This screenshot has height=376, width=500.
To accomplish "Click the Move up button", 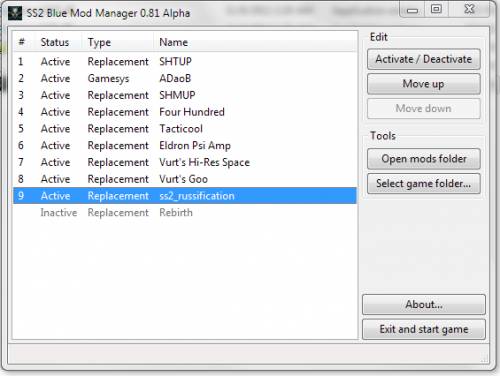I will point(424,84).
